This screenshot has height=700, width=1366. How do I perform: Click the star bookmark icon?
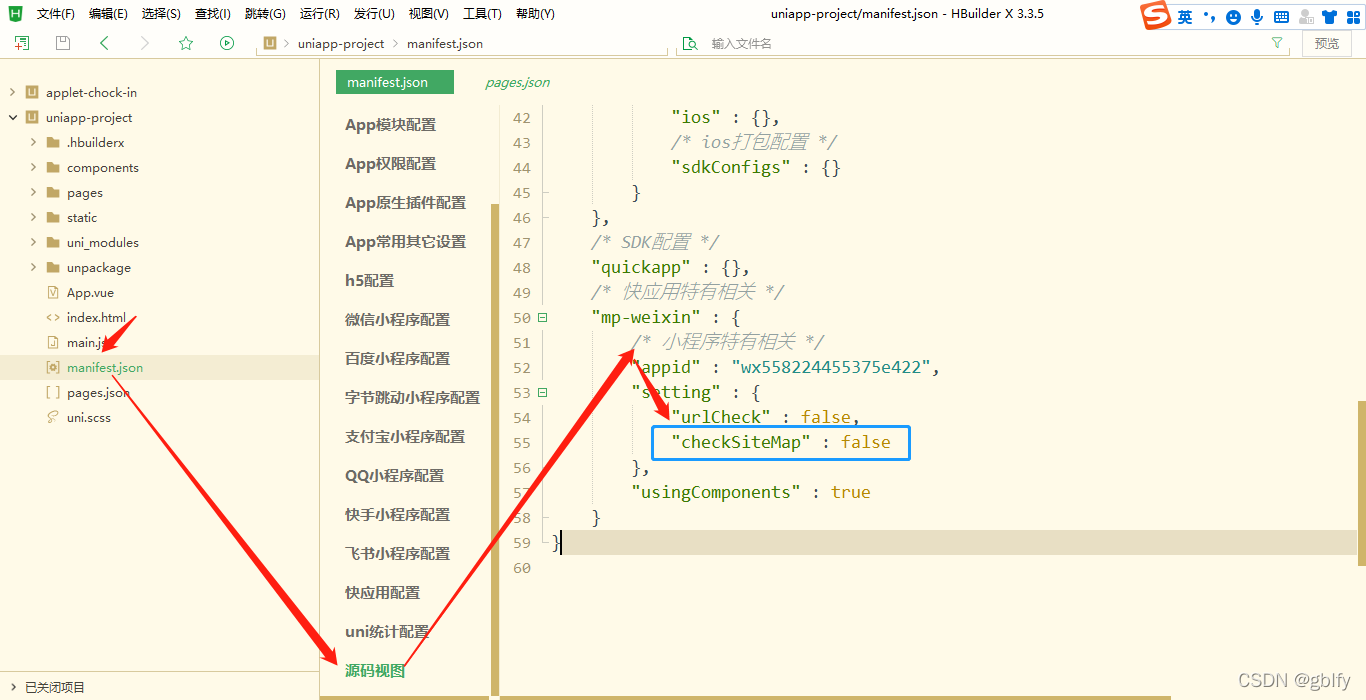(x=186, y=43)
